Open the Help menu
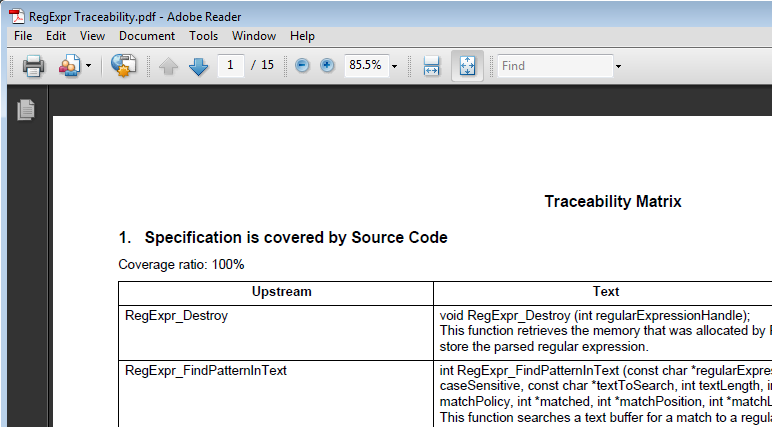This screenshot has height=427, width=772. [x=302, y=36]
